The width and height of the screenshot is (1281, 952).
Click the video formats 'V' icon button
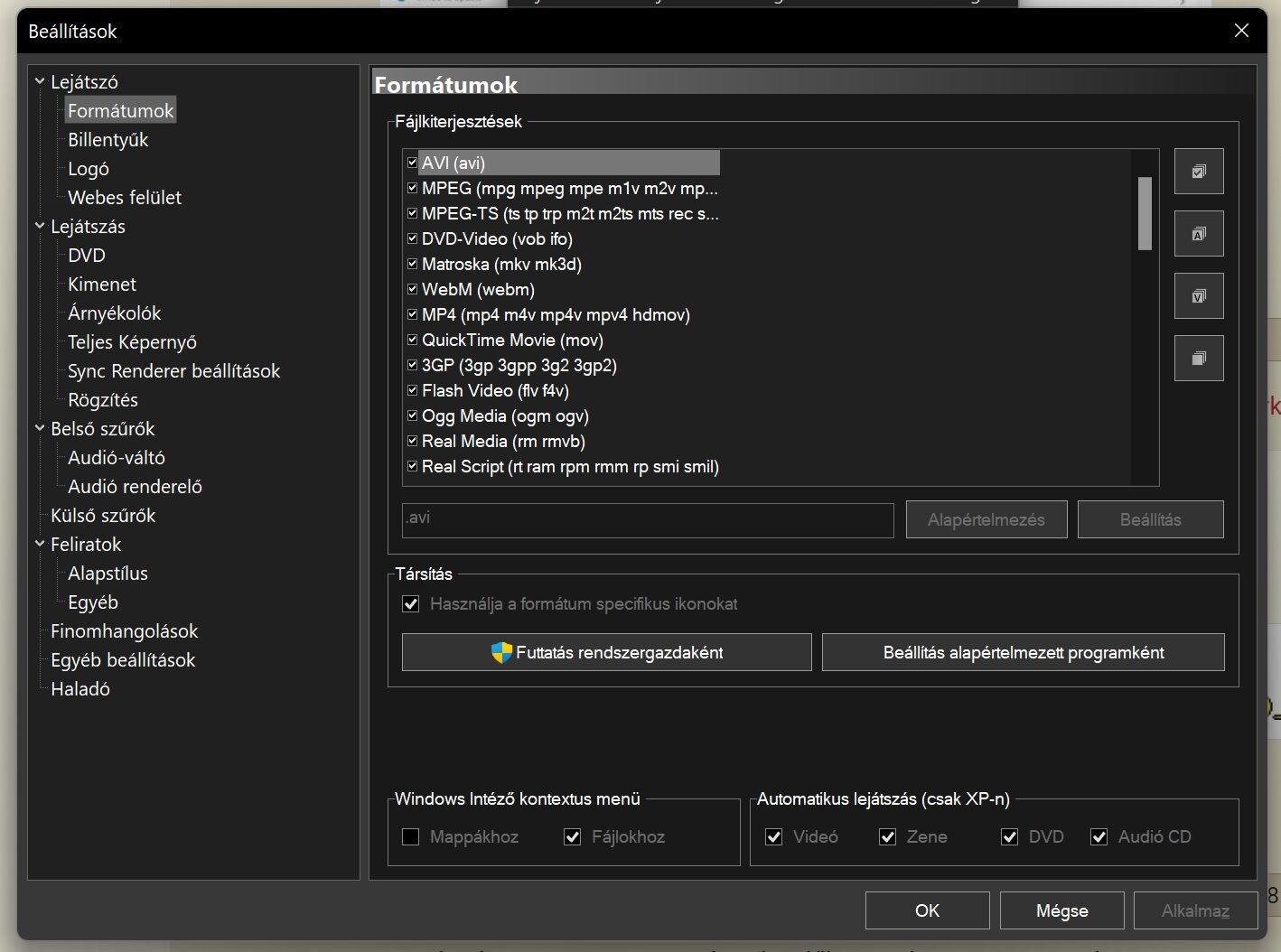click(1199, 296)
